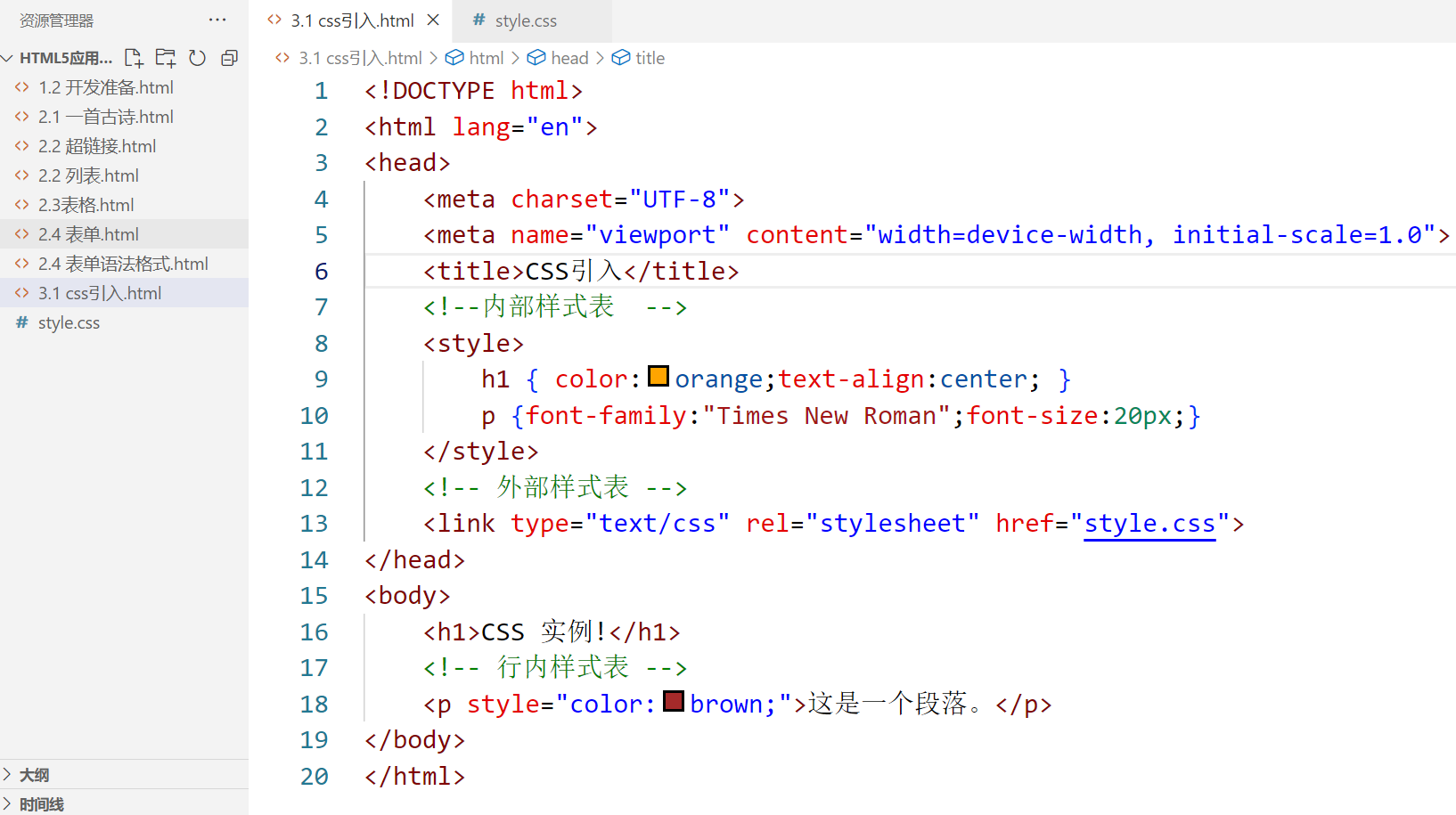This screenshot has width=1456, height=815.
Task: Click the head breadcrumb item
Action: (569, 58)
